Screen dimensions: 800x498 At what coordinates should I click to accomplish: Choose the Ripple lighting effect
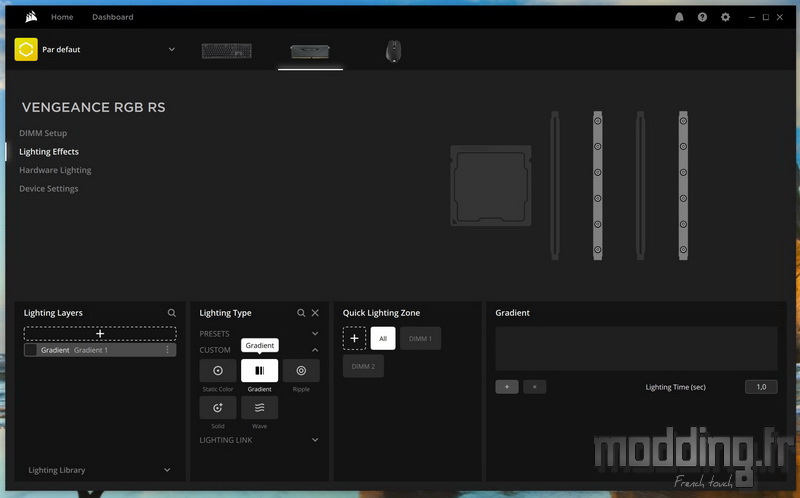tap(301, 370)
